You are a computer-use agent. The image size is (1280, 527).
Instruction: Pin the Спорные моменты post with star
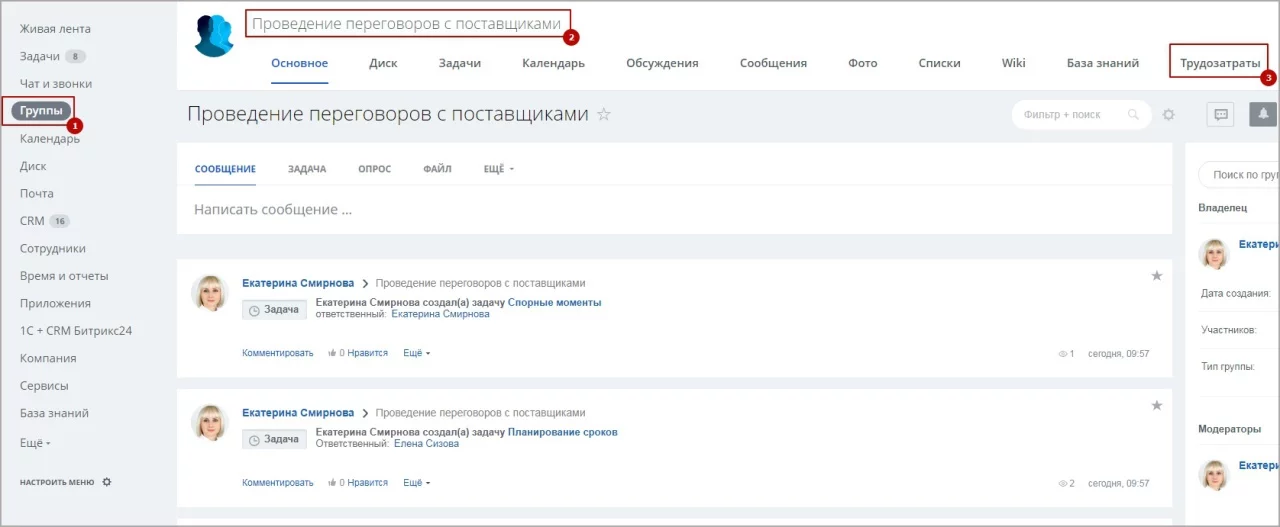click(1157, 276)
